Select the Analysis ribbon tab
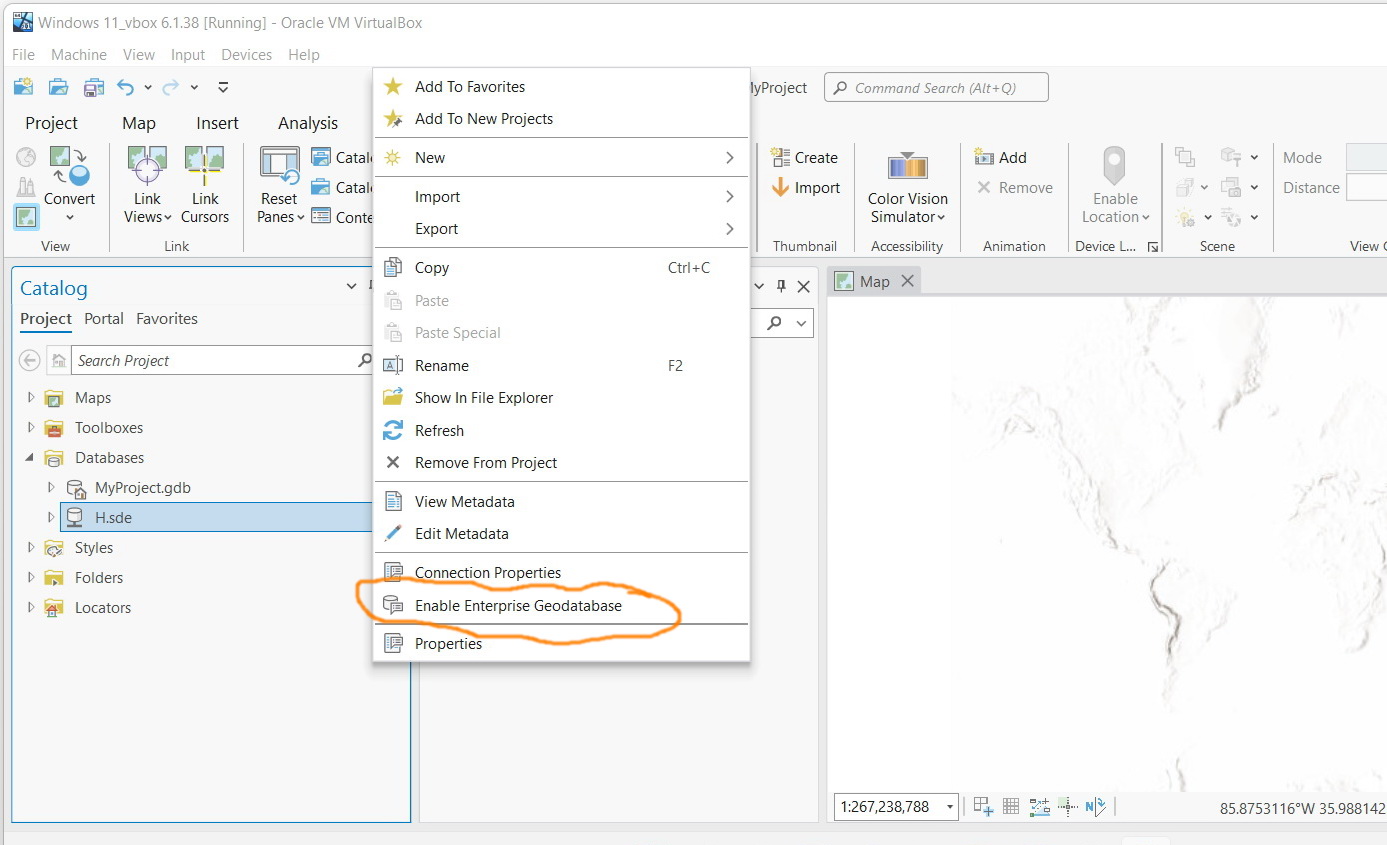Viewport: 1387px width, 845px height. [x=308, y=123]
